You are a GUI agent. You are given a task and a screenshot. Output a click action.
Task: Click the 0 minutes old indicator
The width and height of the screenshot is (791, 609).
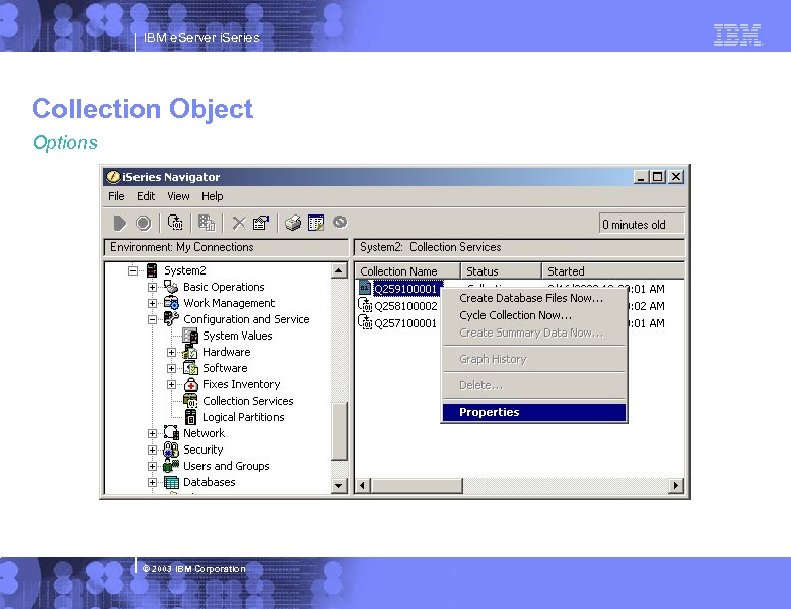point(641,225)
